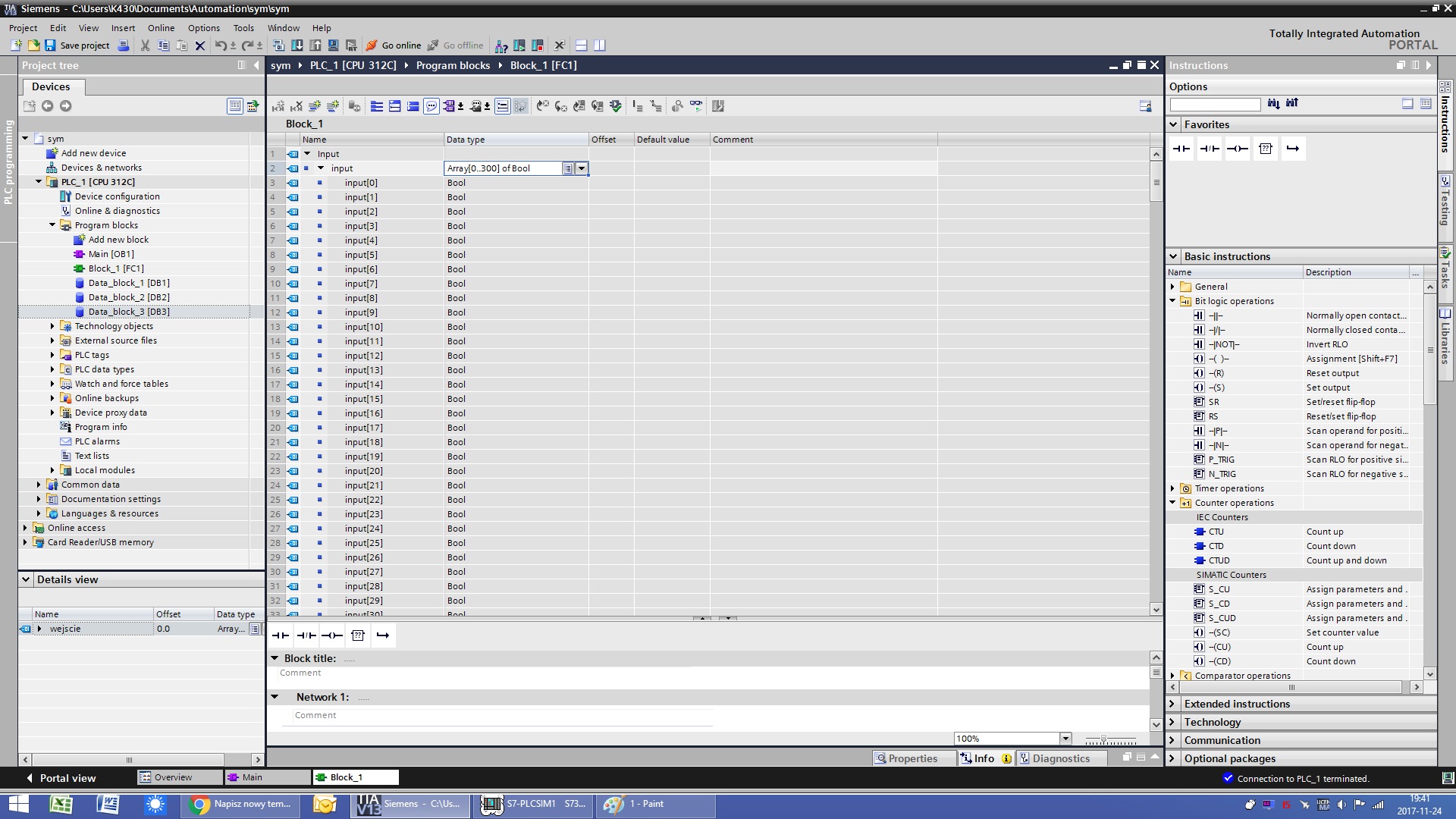Expand the Technology objects tree node
The width and height of the screenshot is (1456, 819).
pos(52,326)
